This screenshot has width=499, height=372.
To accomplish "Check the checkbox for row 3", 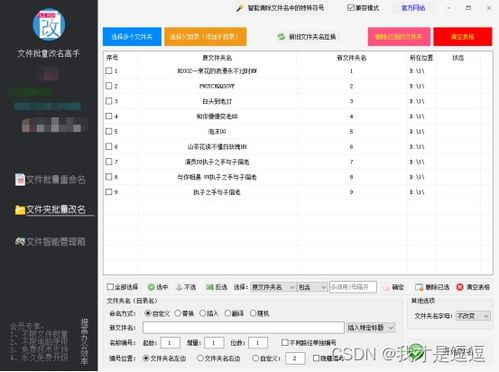I will (109, 101).
